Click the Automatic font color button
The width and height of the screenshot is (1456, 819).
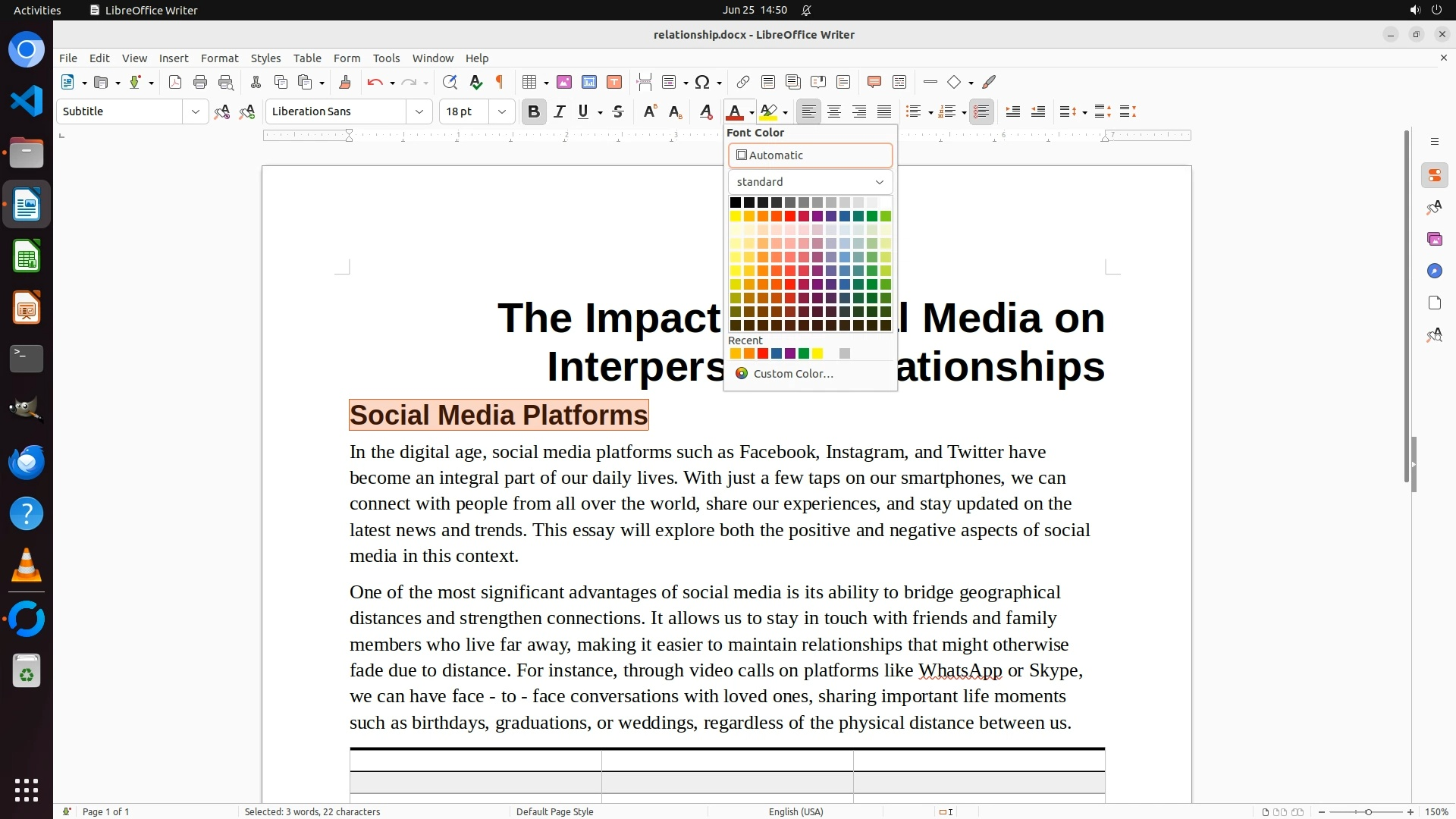point(810,155)
